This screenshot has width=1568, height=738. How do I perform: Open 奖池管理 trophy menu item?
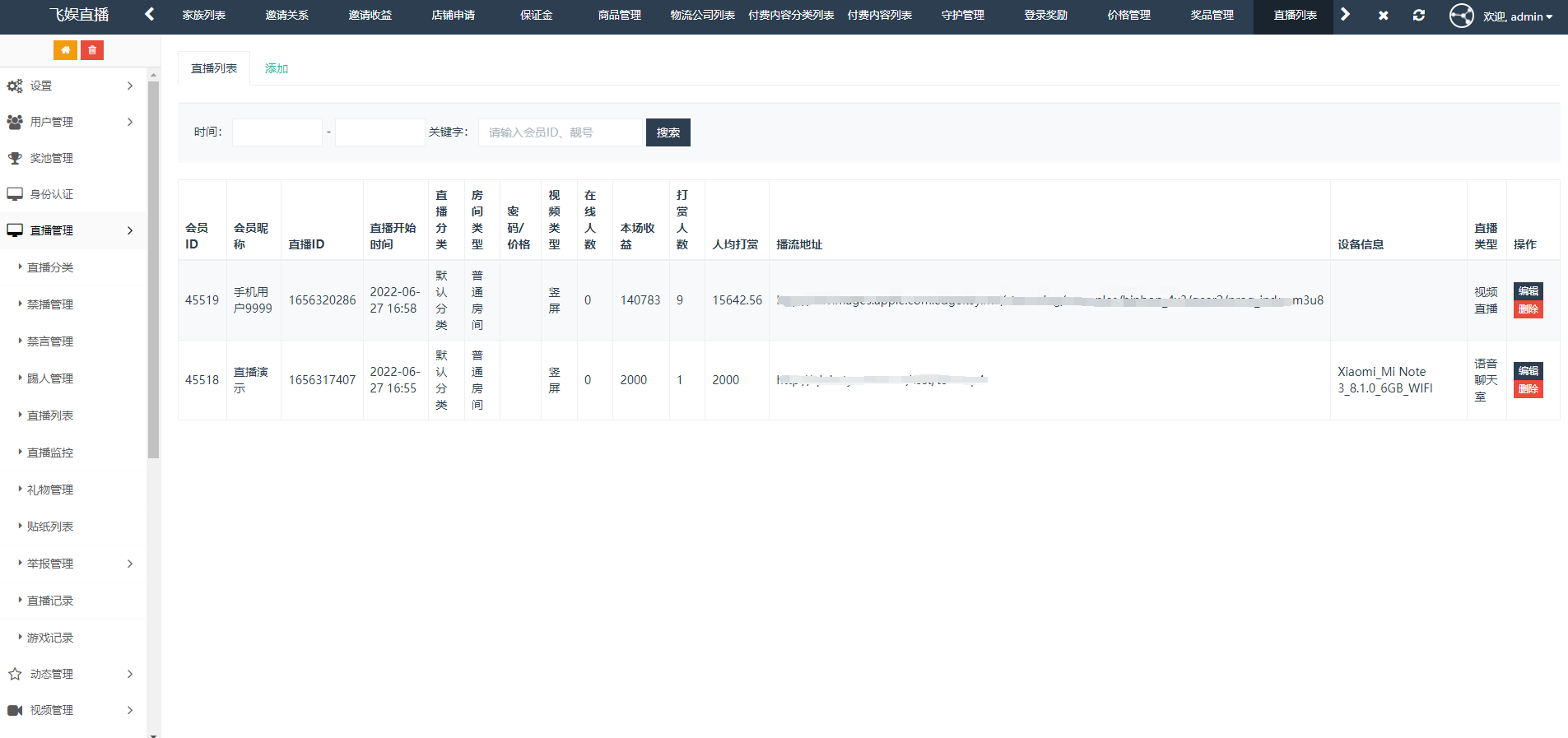pos(52,158)
